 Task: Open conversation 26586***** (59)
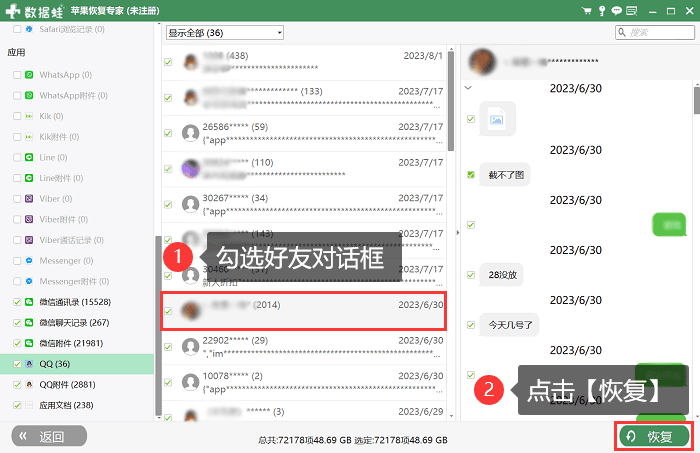pyautogui.click(x=304, y=133)
